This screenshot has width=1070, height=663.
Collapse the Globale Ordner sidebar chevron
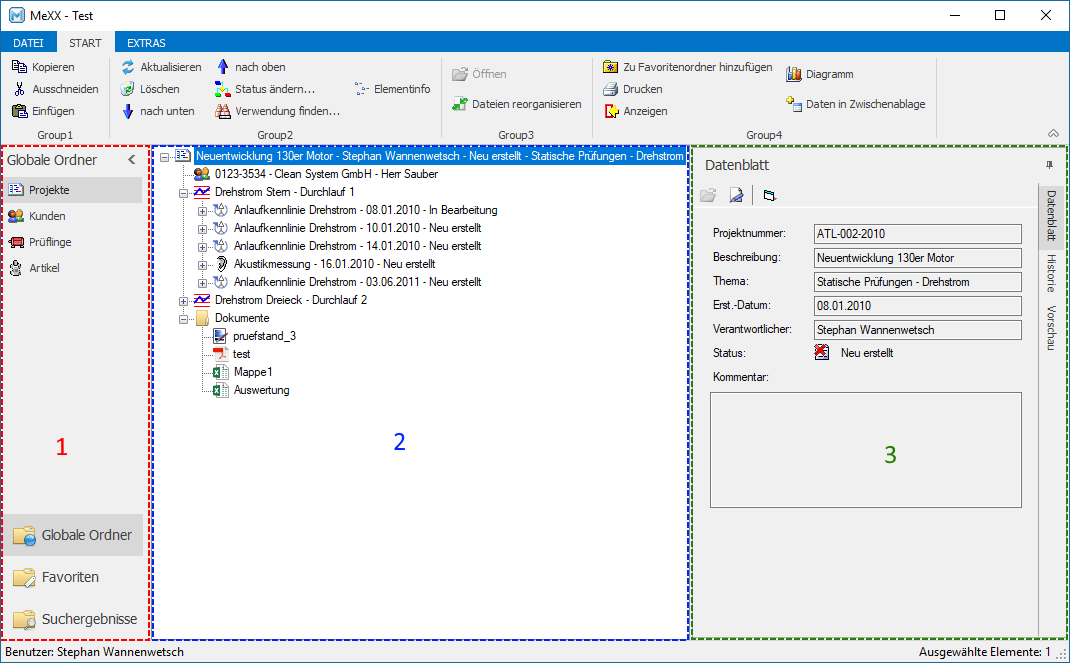(x=131, y=160)
